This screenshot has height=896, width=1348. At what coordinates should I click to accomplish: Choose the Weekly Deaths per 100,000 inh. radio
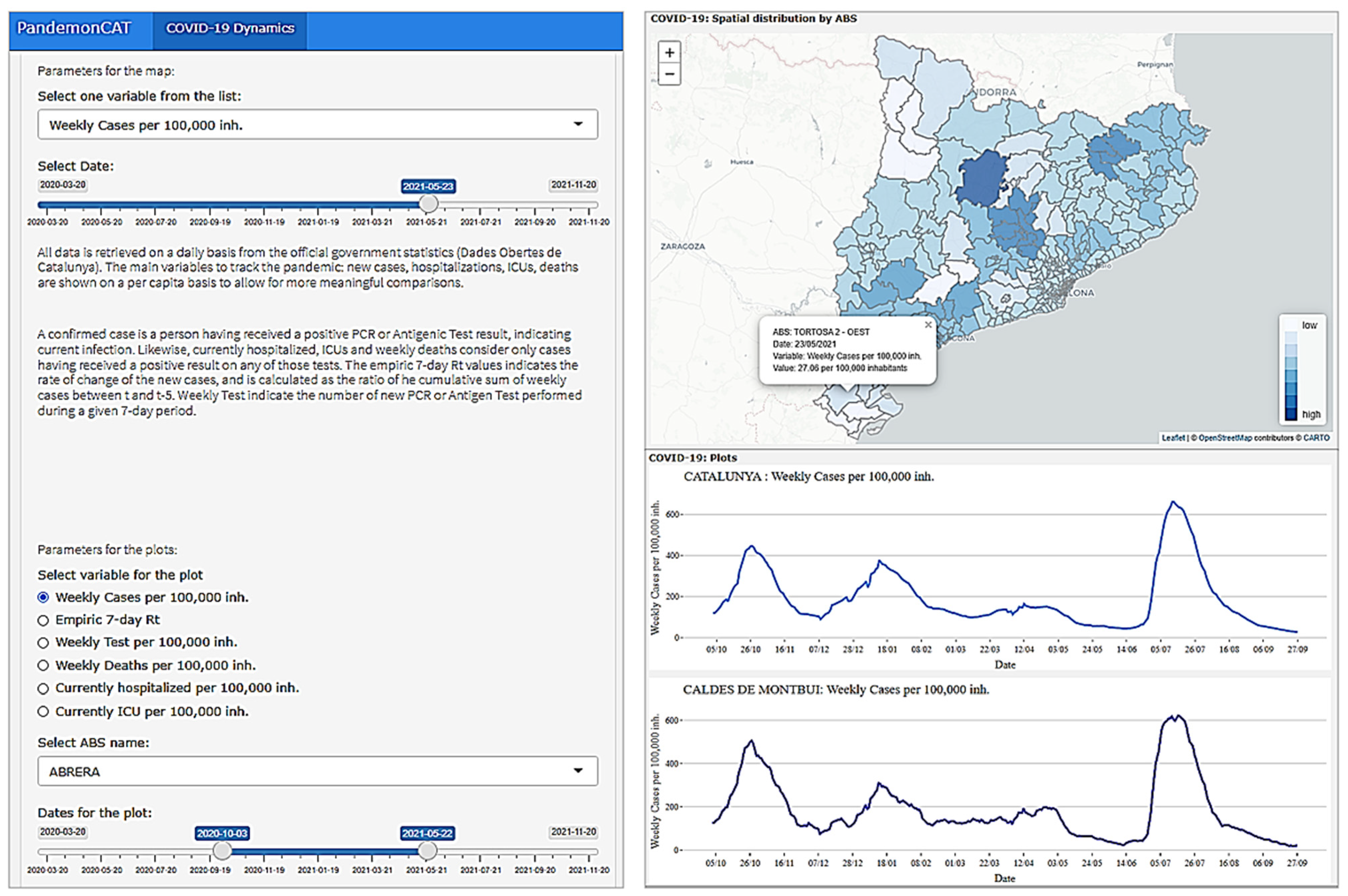(43, 666)
